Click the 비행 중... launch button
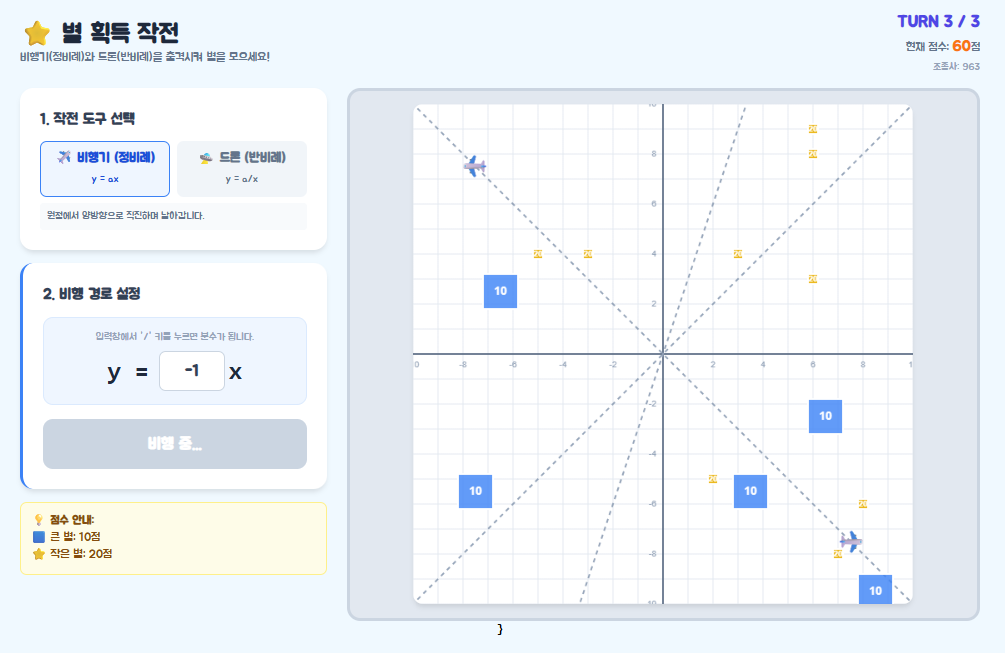This screenshot has width=1005, height=653. coord(175,444)
